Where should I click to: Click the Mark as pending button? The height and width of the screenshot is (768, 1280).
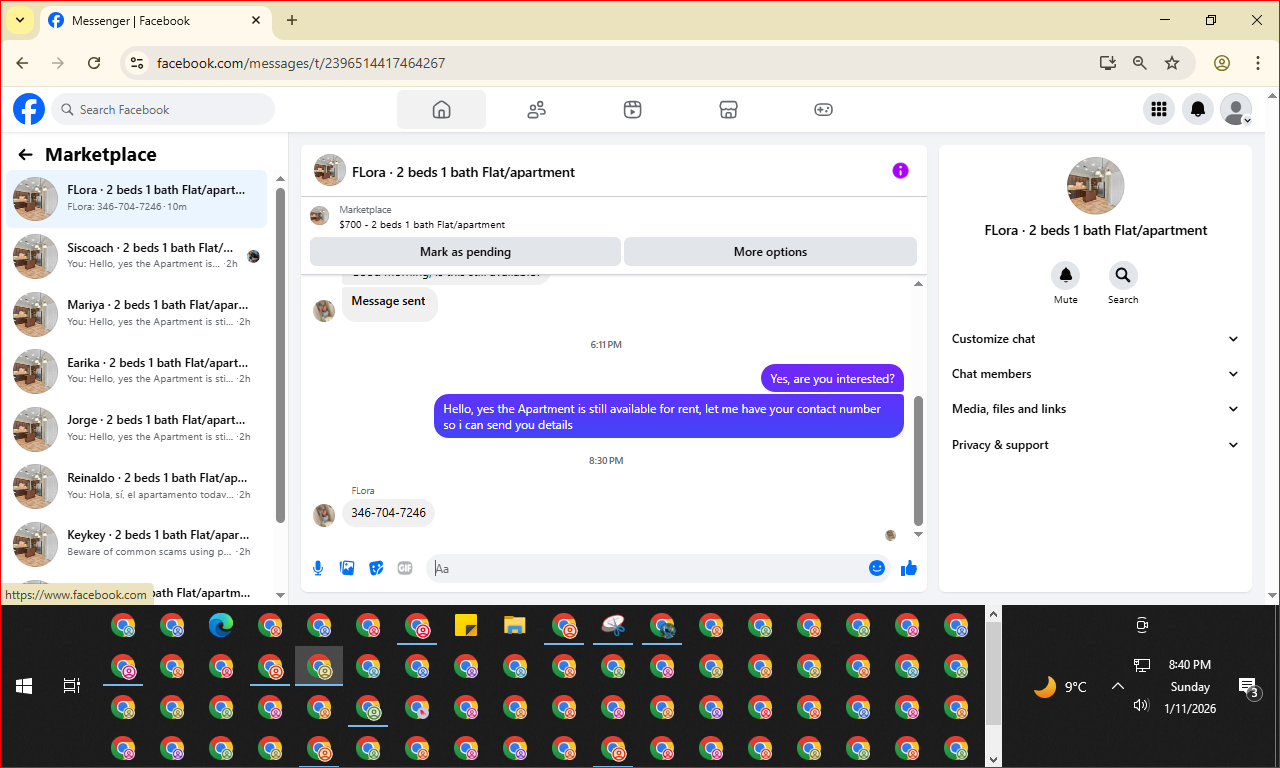click(x=465, y=252)
